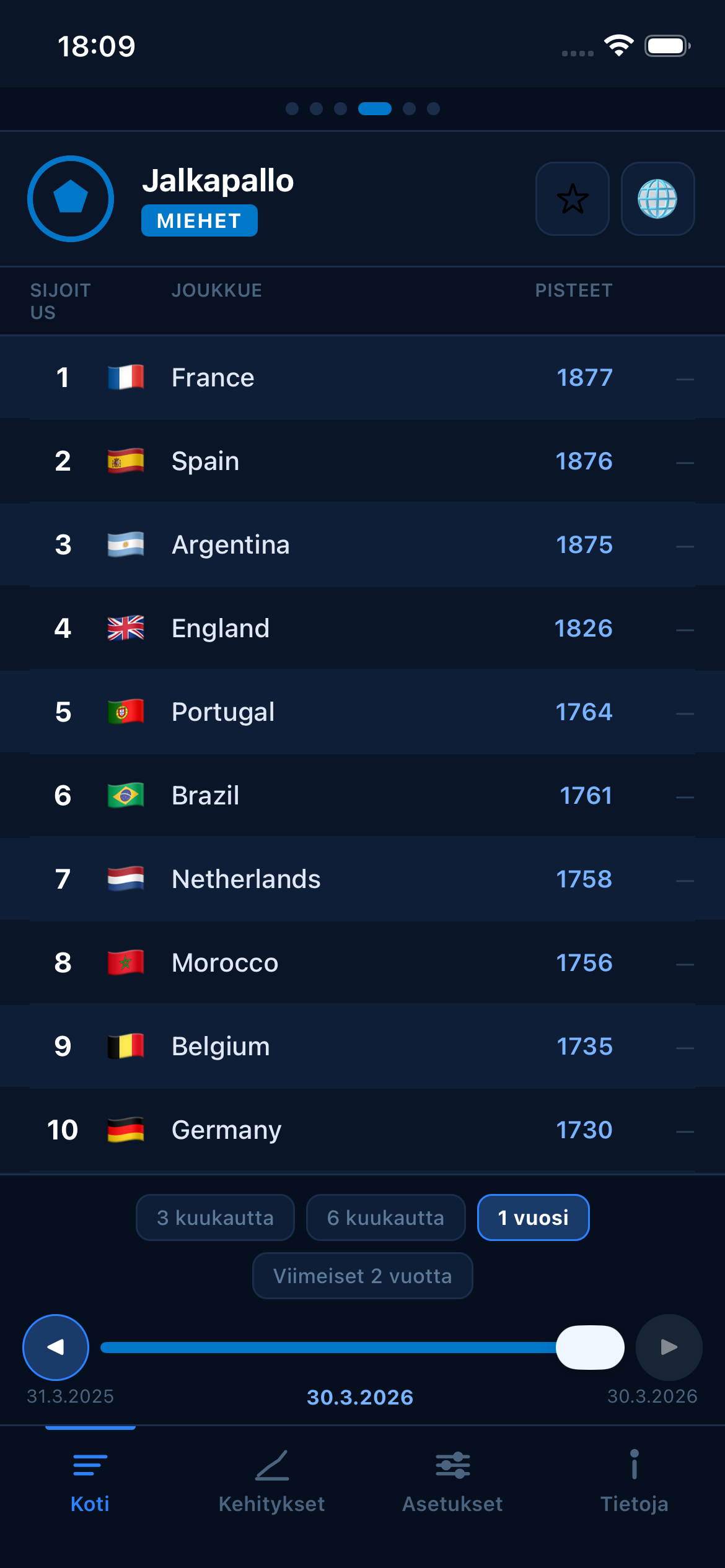This screenshot has height=1568, width=725.
Task: Tap the Brazil flag icon
Action: [125, 796]
